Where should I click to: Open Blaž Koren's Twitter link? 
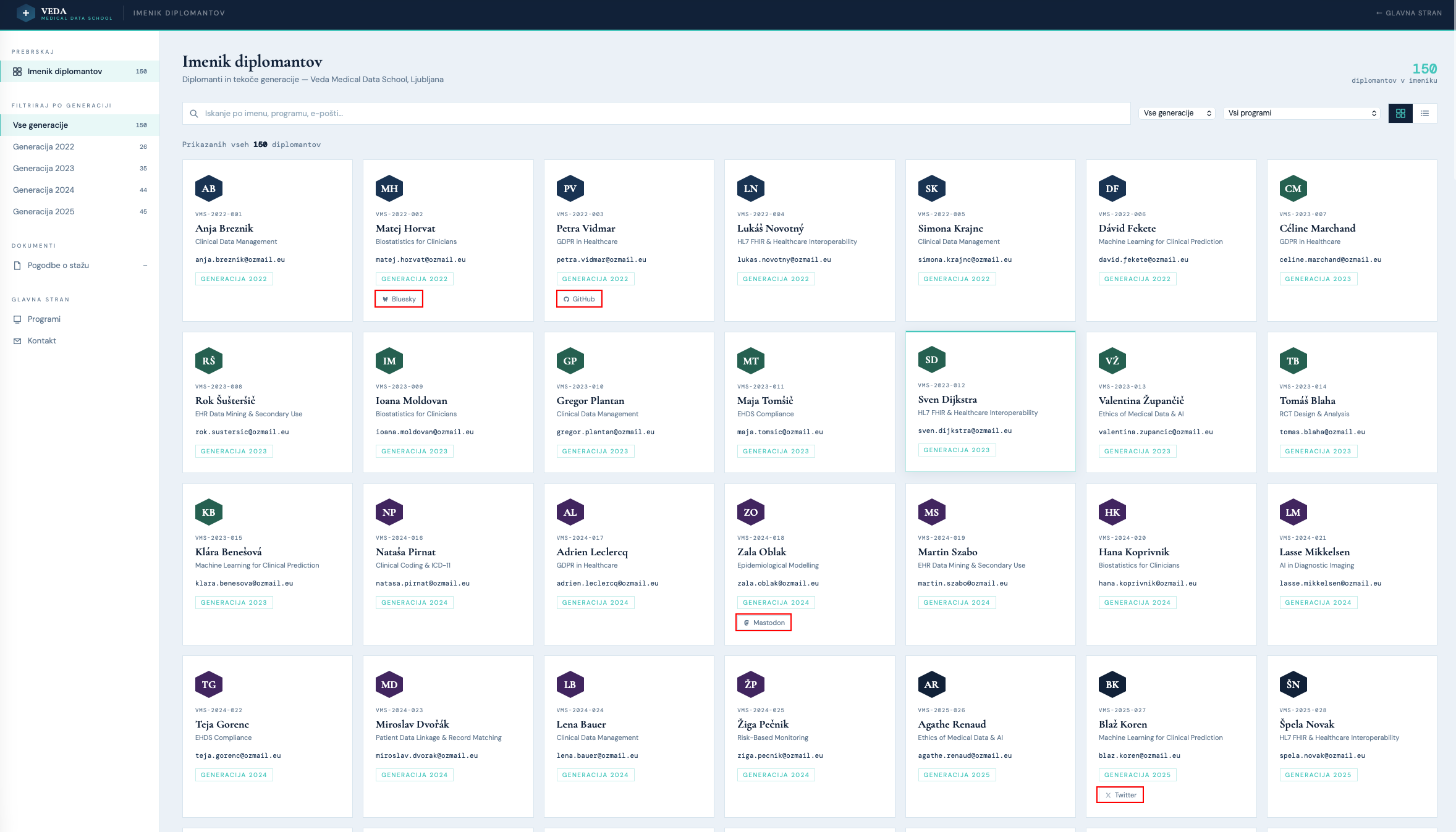tap(1120, 795)
